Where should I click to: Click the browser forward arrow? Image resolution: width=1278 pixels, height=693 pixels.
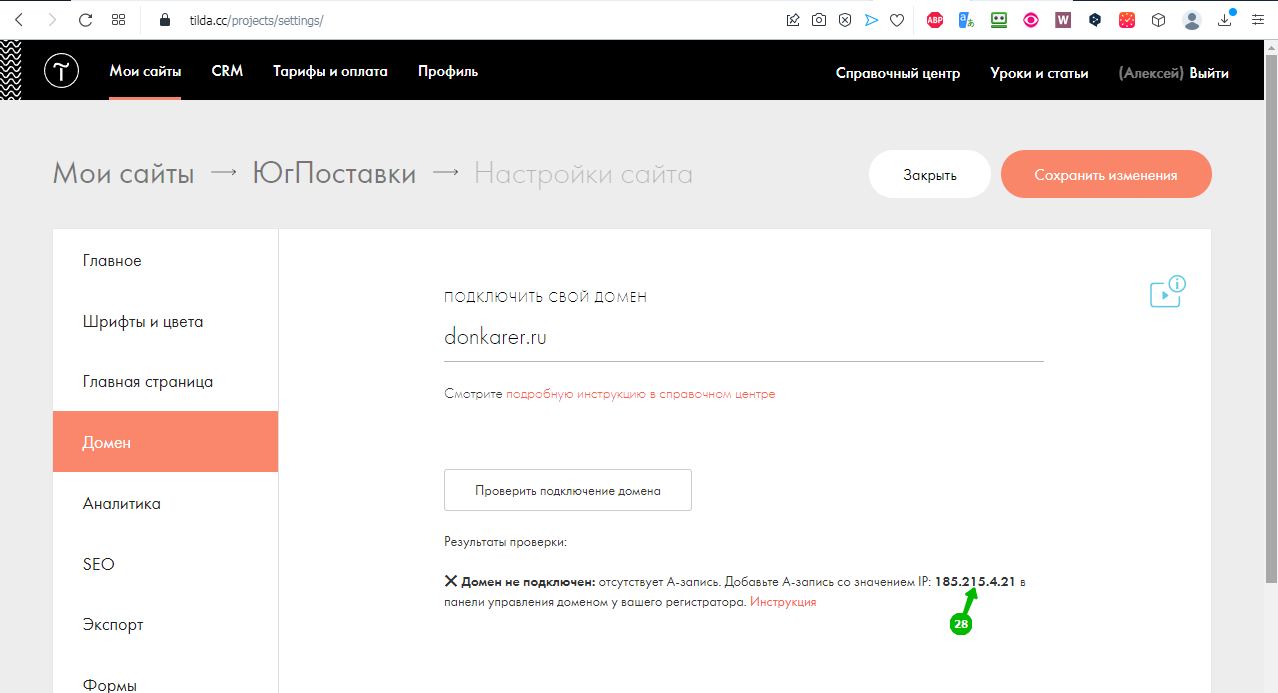pyautogui.click(x=52, y=19)
